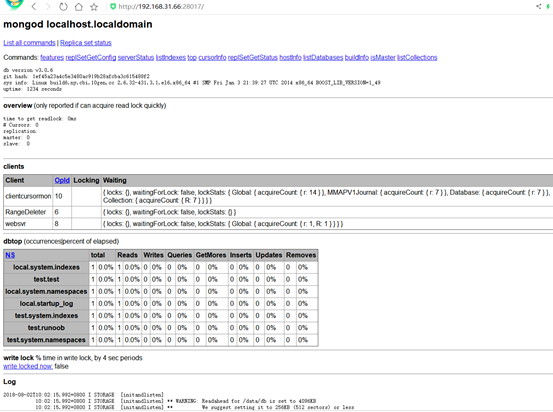Bookmark the page with the star icon
The height and width of the screenshot is (412, 553).
(94, 6)
